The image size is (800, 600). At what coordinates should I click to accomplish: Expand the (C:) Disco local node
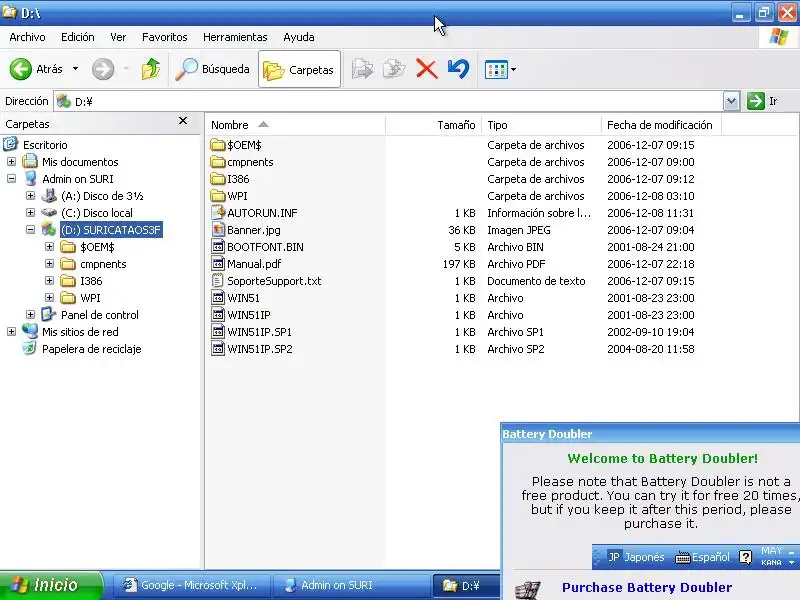tap(30, 213)
